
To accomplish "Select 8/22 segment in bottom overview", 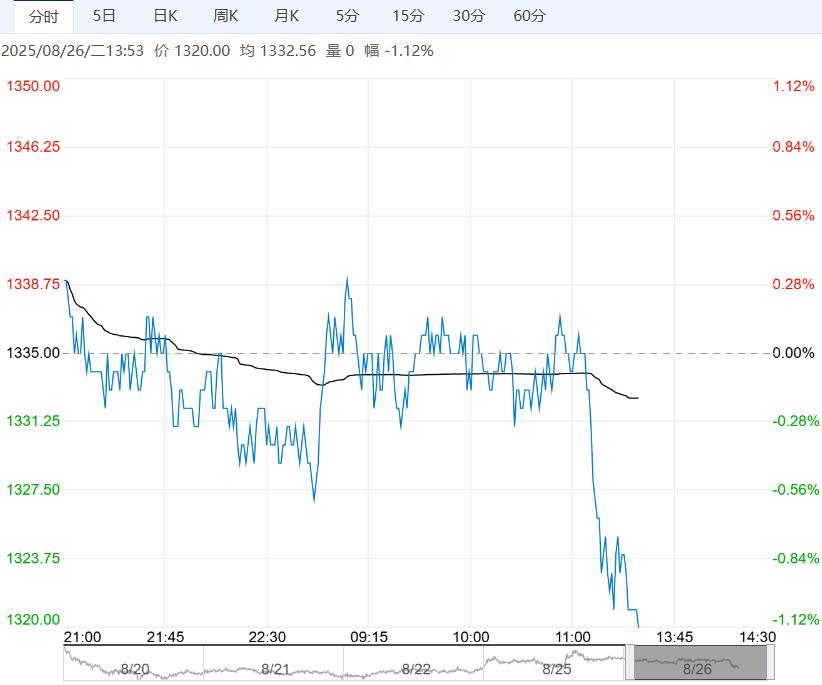I will (415, 667).
